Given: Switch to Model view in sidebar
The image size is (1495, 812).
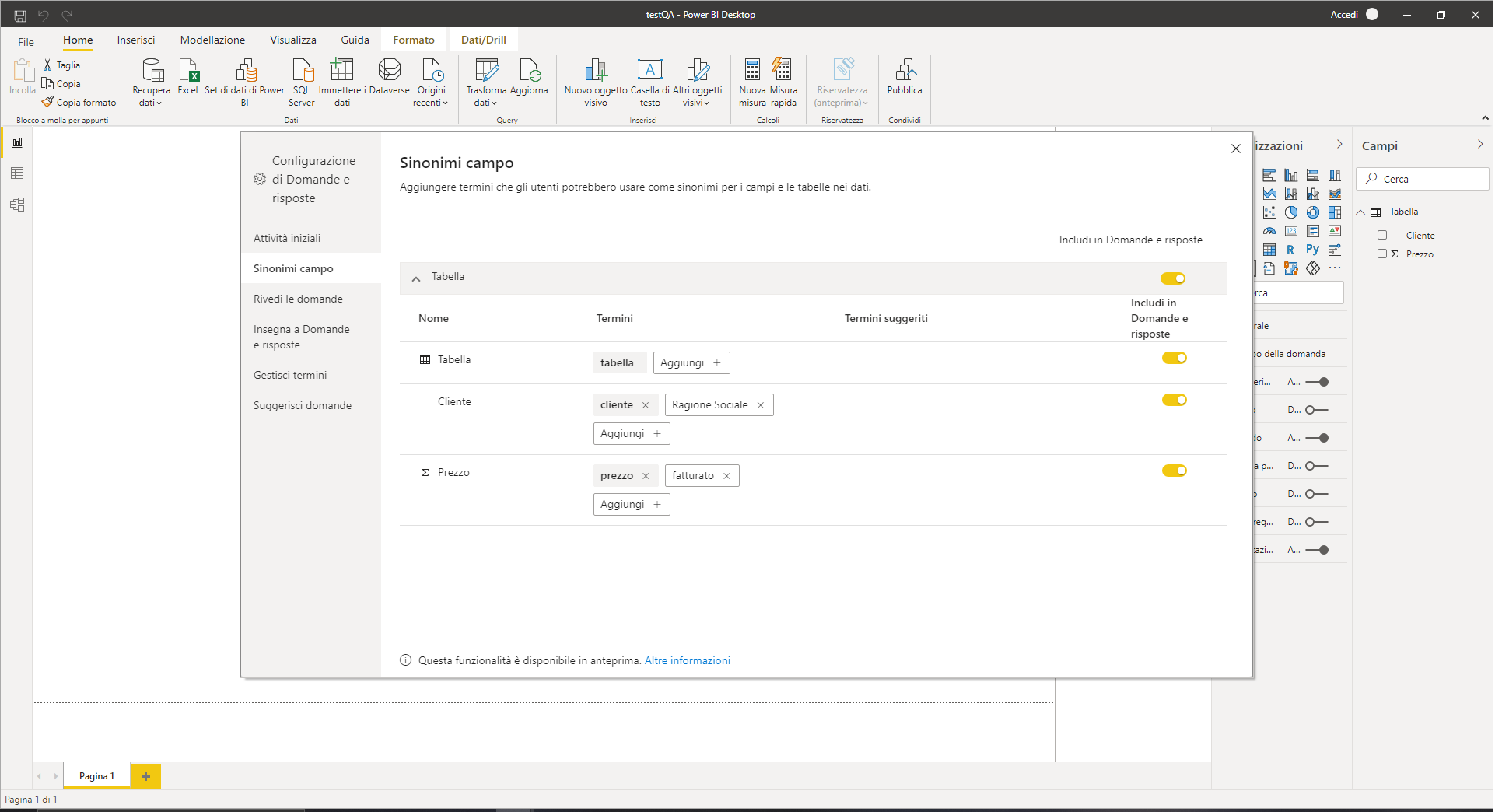Looking at the screenshot, I should [x=17, y=205].
